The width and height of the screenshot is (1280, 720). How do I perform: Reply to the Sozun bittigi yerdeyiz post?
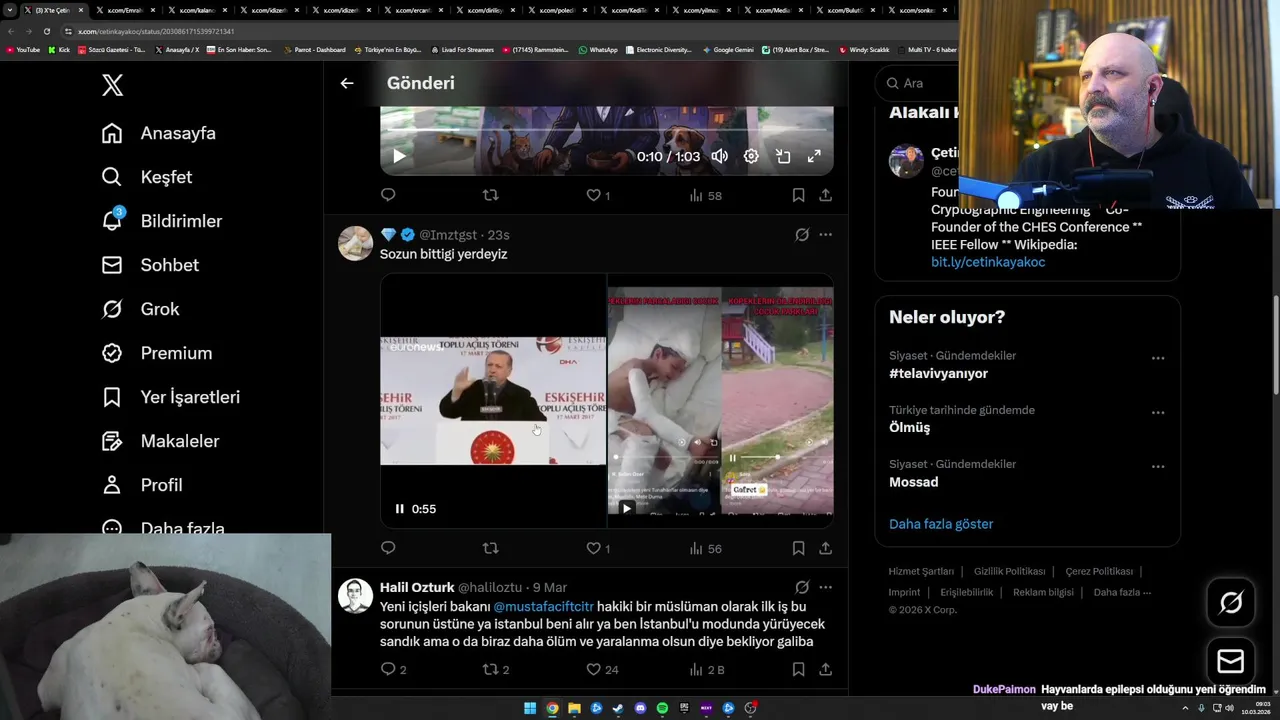click(388, 548)
